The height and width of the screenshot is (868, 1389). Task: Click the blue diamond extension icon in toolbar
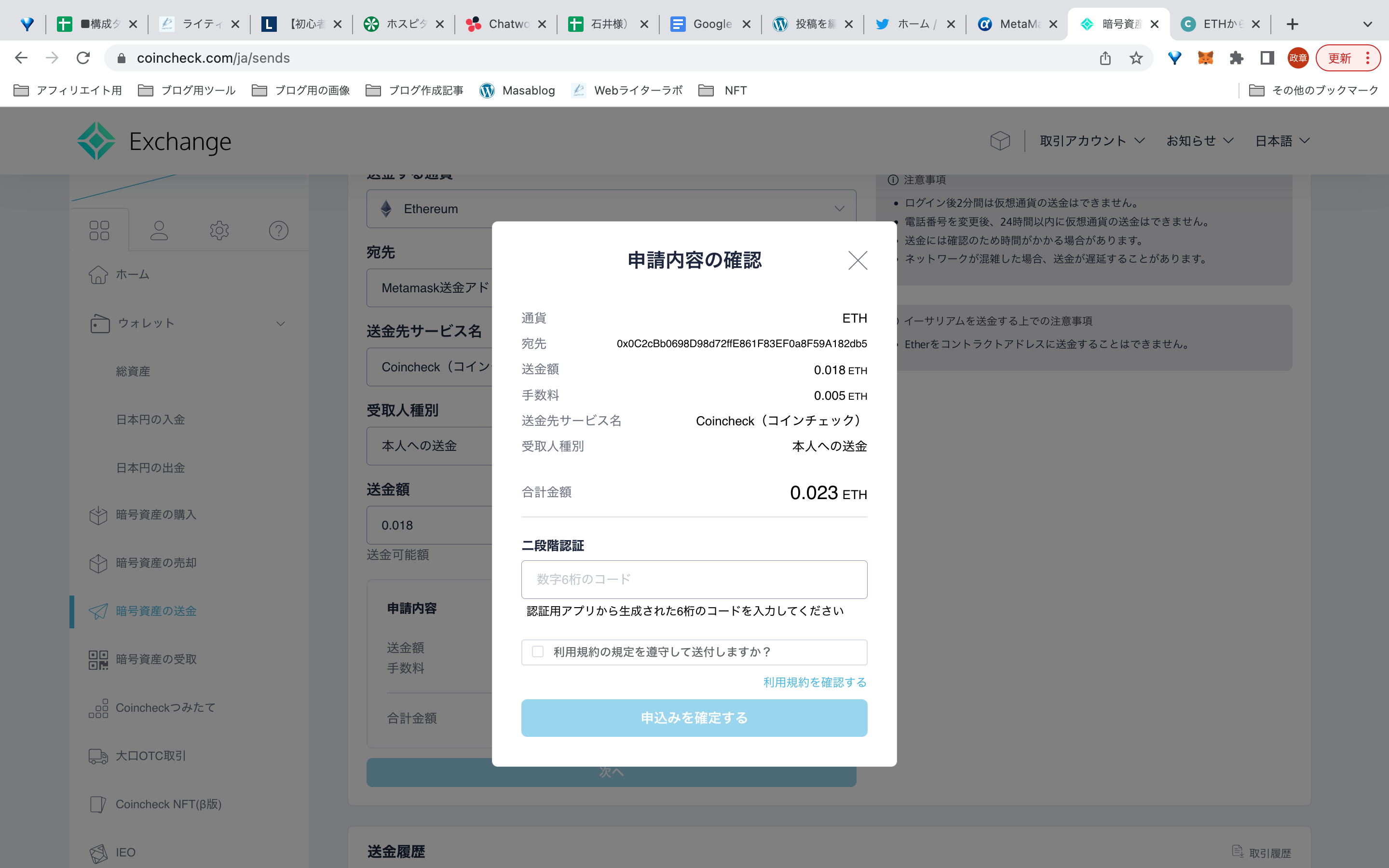pos(1174,58)
